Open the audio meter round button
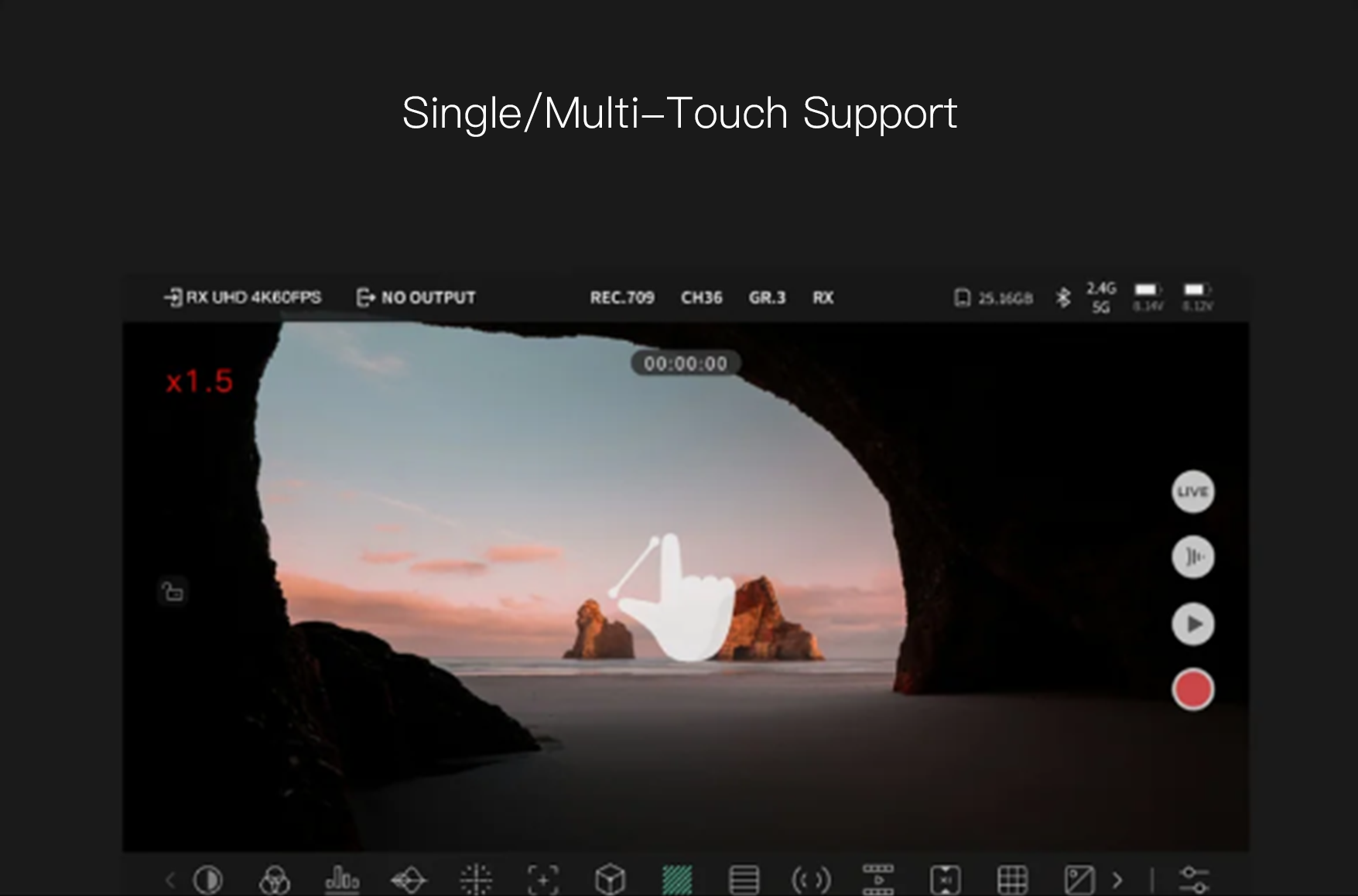1358x896 pixels. (1192, 557)
